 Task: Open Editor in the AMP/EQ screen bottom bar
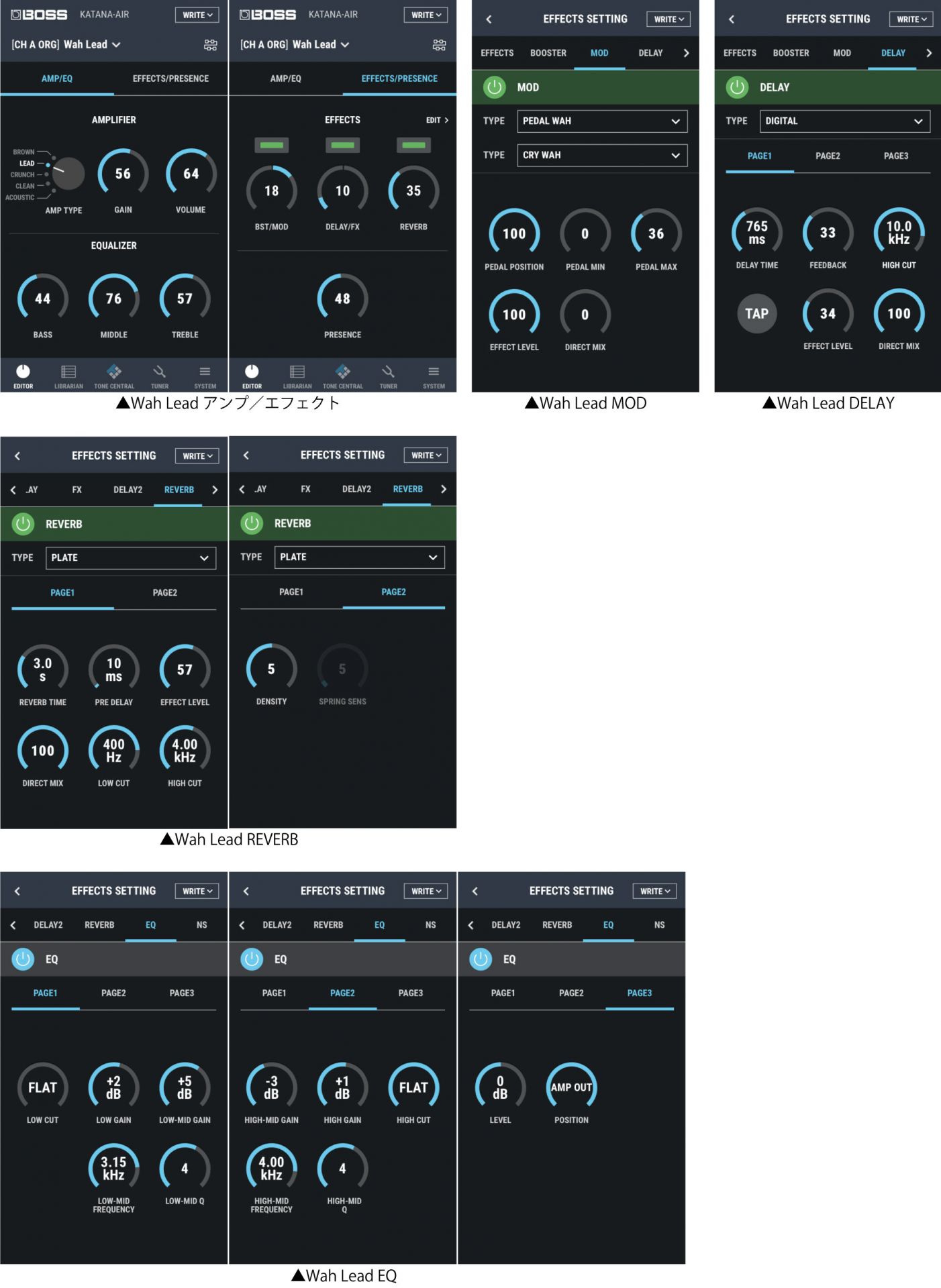[23, 376]
